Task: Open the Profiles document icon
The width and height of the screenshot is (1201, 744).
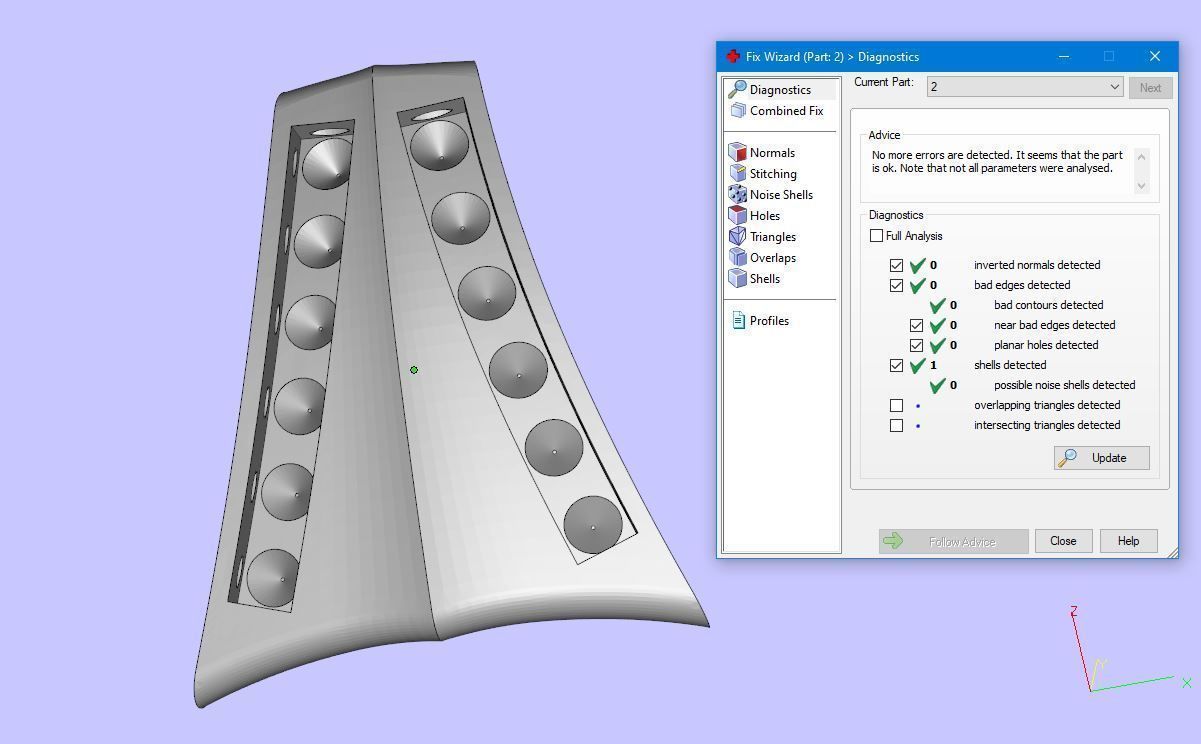Action: coord(738,320)
